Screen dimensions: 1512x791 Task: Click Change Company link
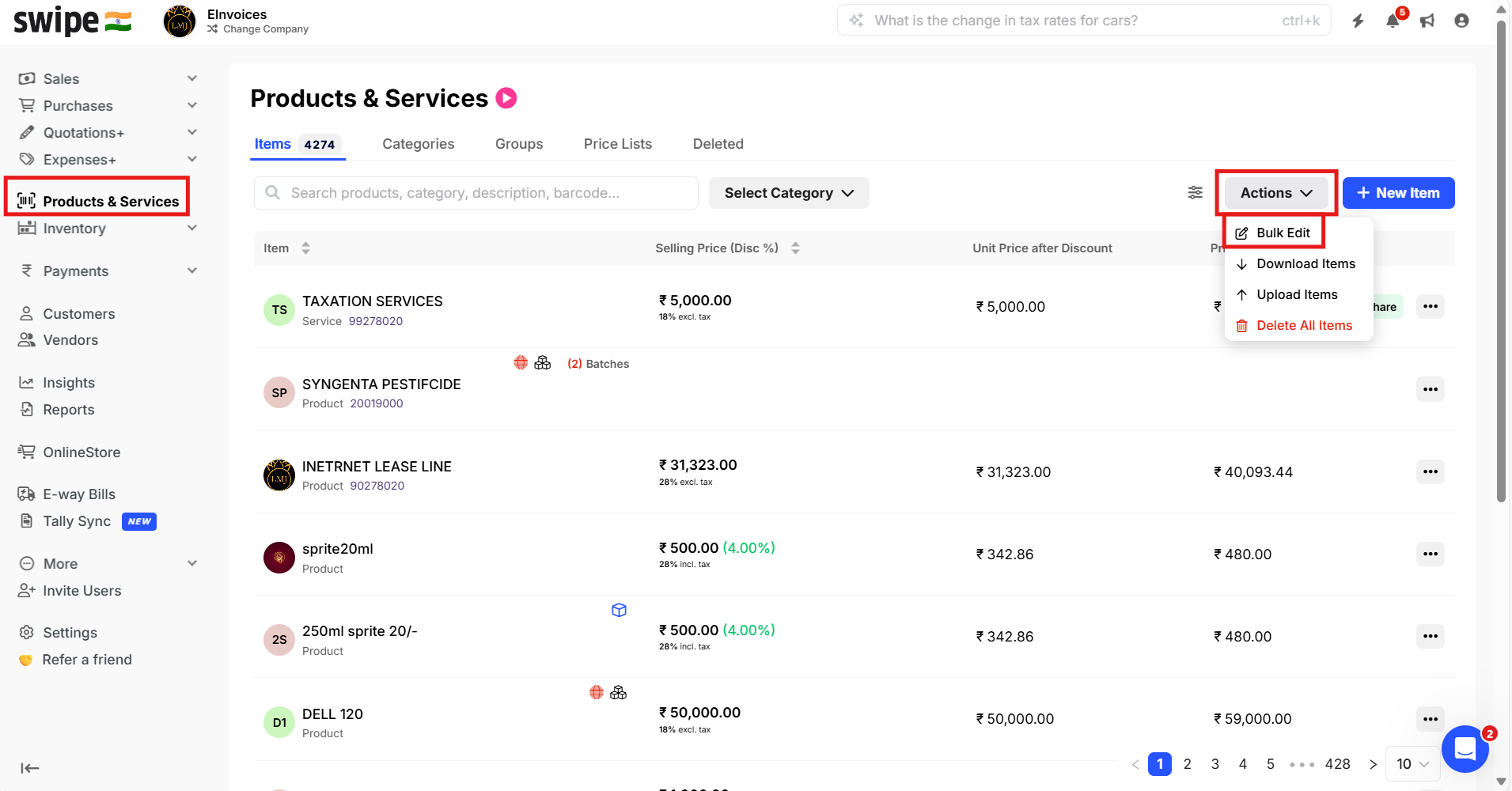[265, 29]
